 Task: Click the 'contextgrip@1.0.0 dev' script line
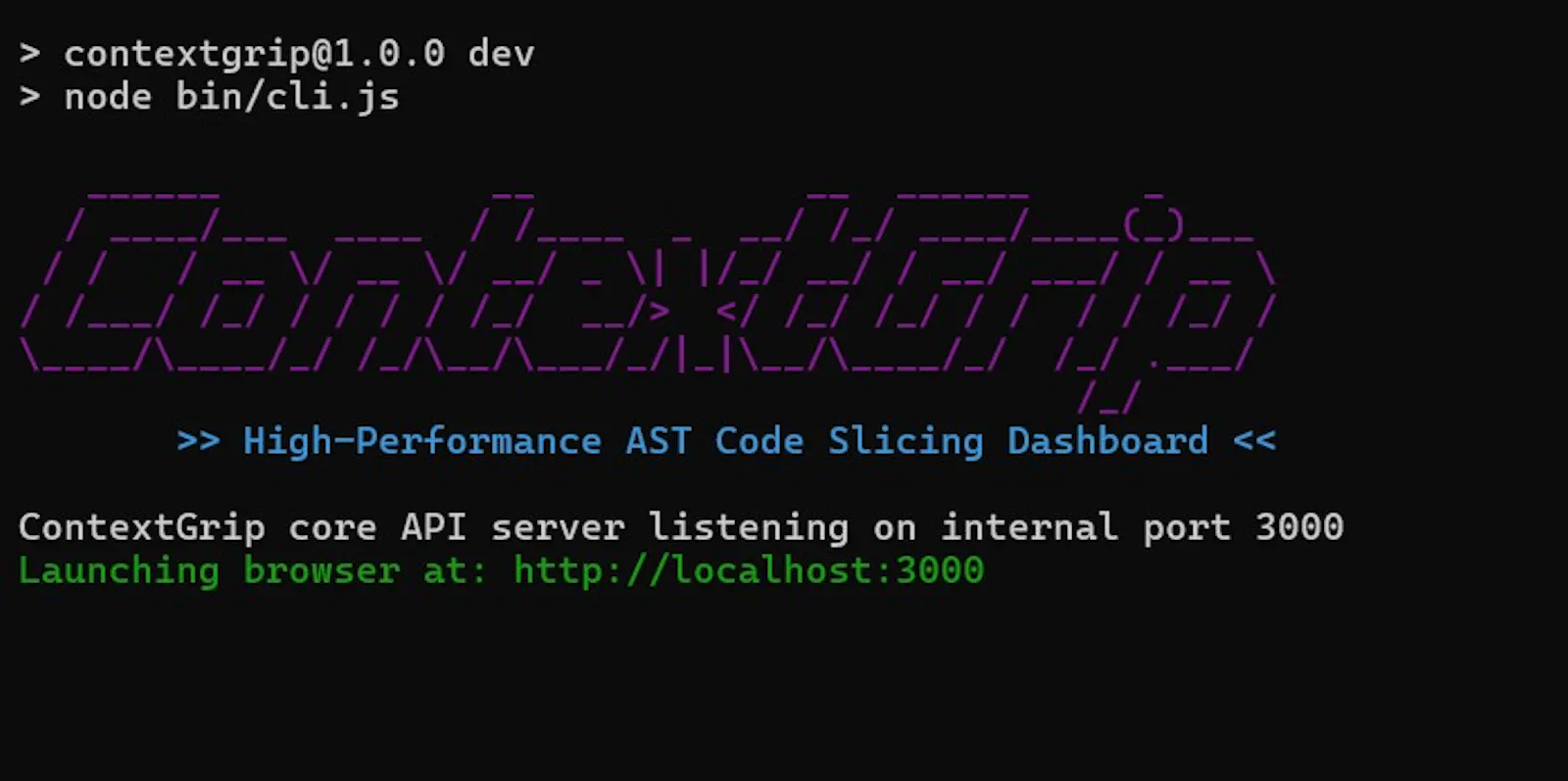tap(277, 54)
